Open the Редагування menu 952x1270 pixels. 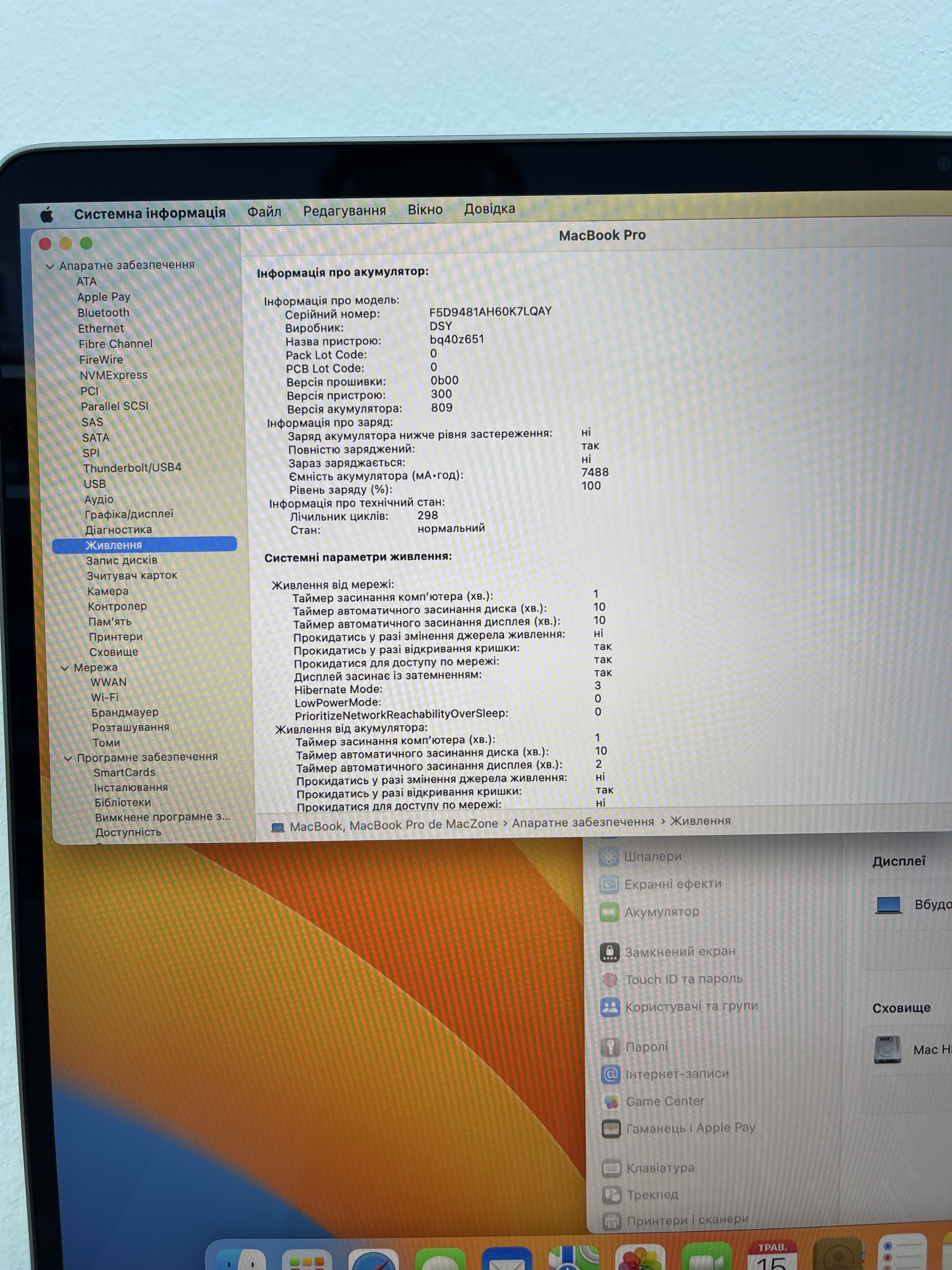click(344, 211)
